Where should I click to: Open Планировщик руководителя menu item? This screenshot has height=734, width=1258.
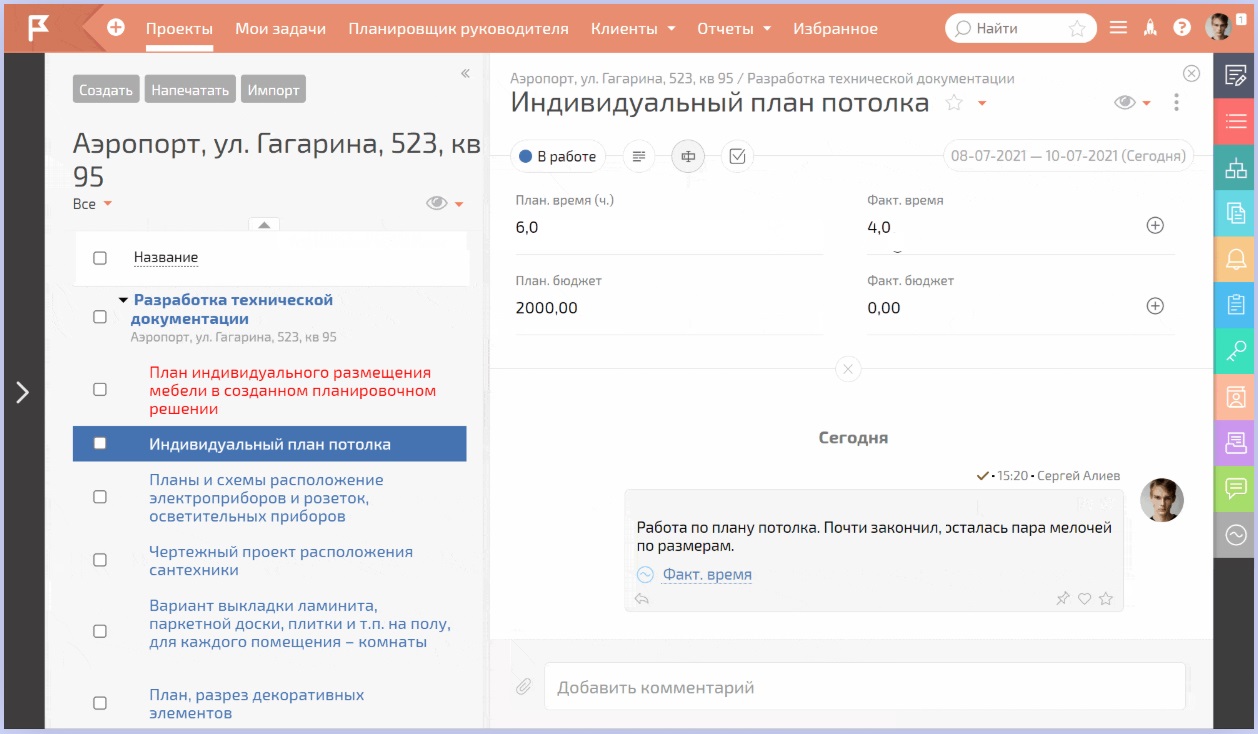pos(458,29)
